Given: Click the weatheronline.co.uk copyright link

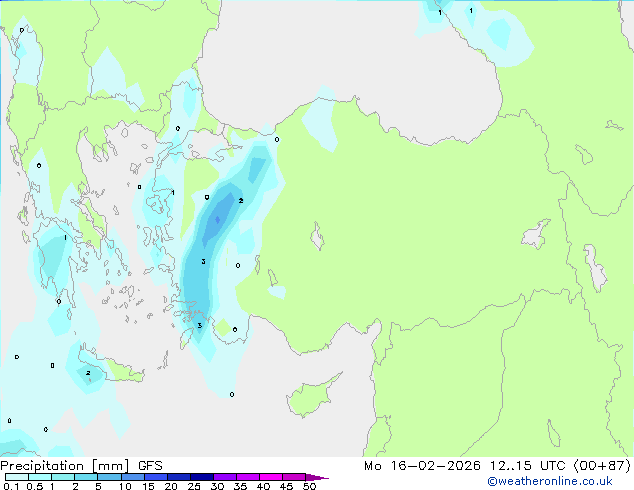Looking at the screenshot, I should [x=550, y=481].
